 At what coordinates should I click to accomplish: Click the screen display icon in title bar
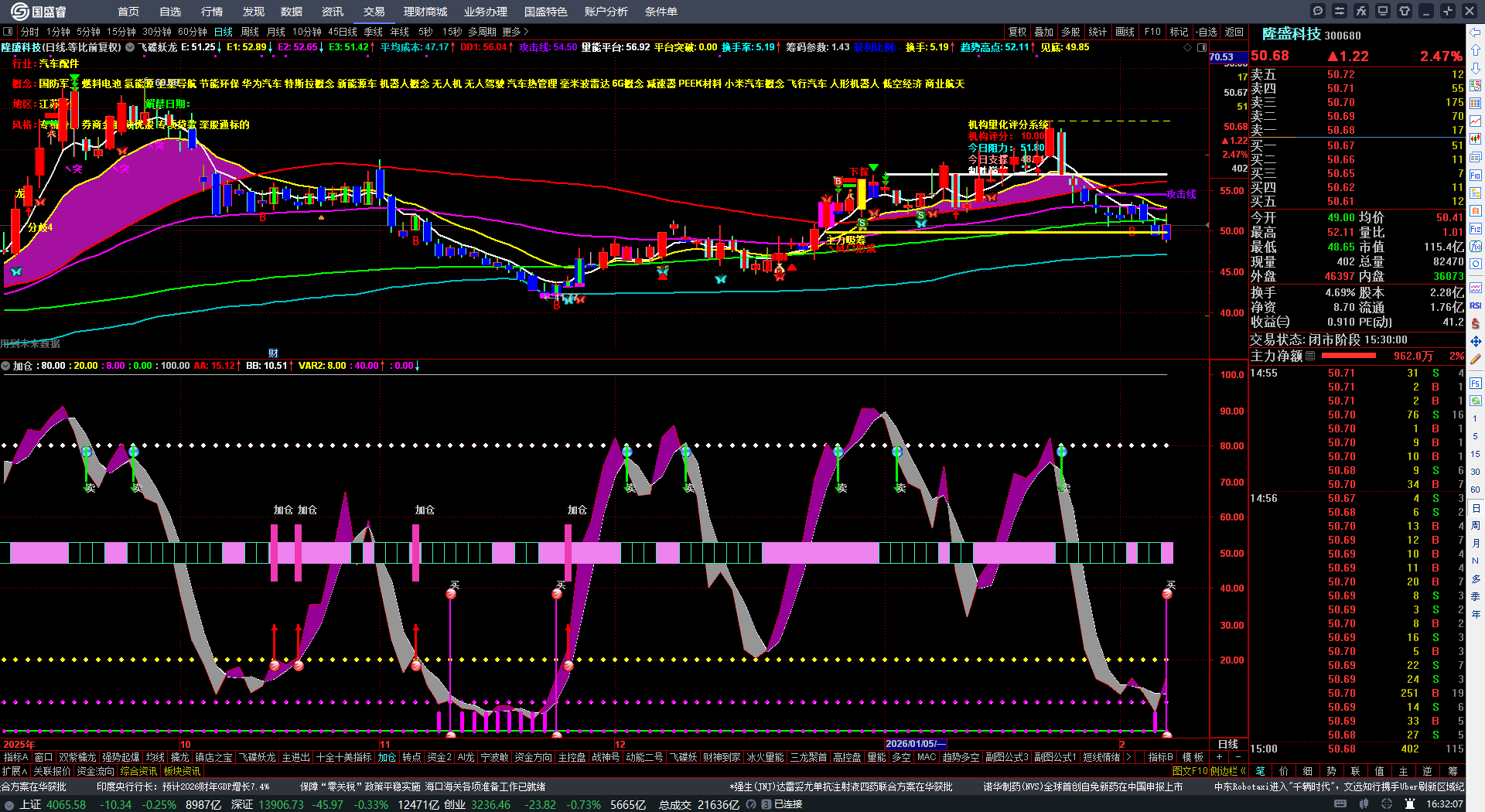pyautogui.click(x=1383, y=11)
